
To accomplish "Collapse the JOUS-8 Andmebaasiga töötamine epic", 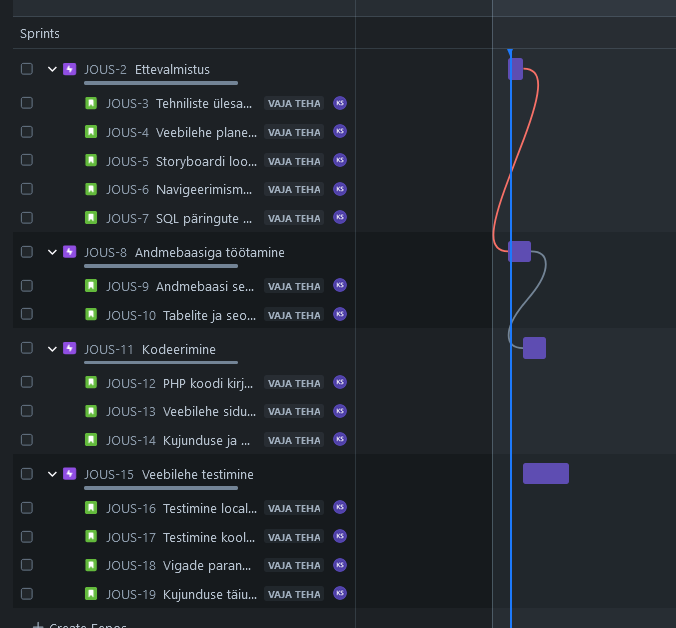I will (52, 252).
